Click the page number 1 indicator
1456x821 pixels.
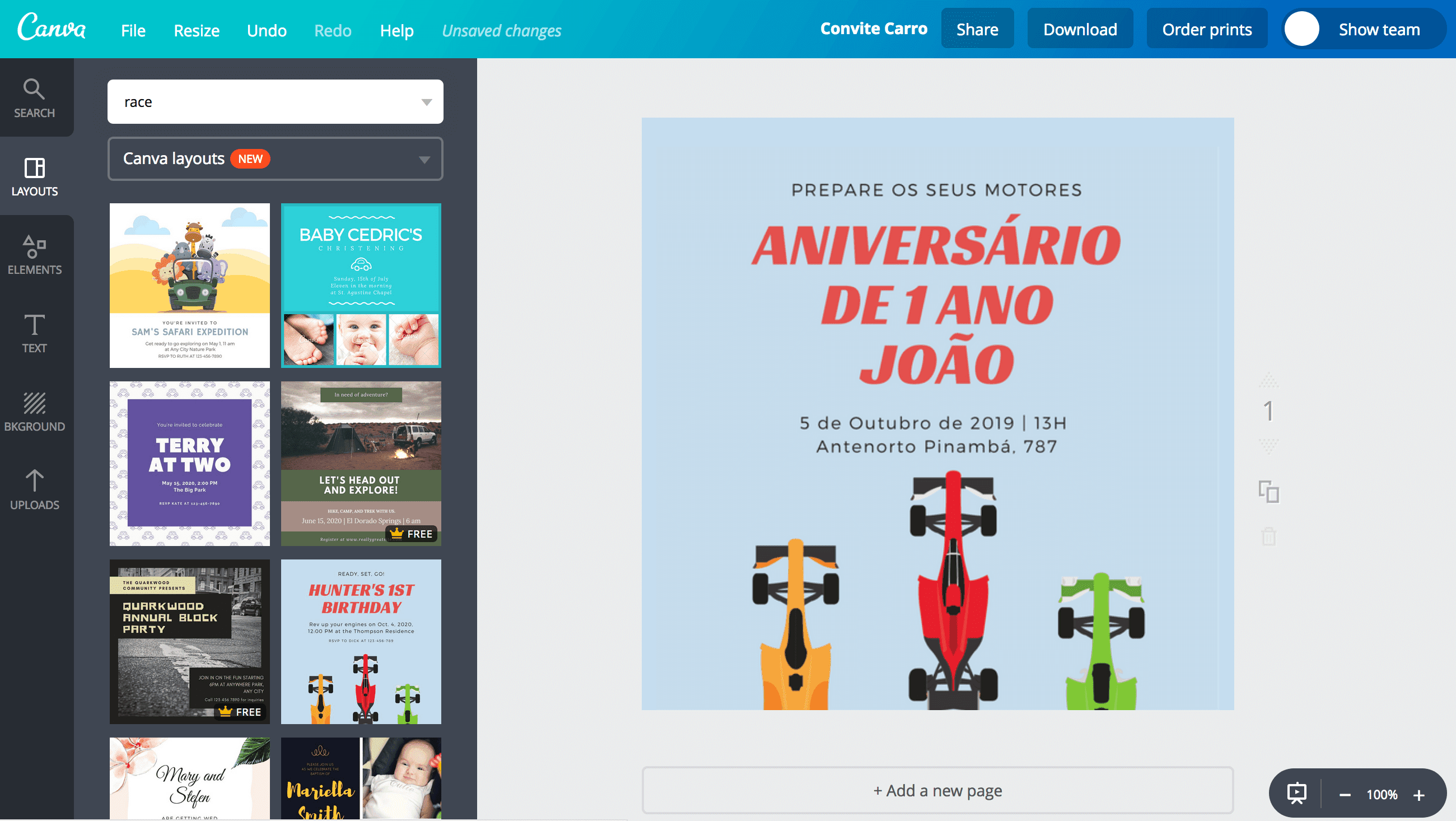(1268, 411)
